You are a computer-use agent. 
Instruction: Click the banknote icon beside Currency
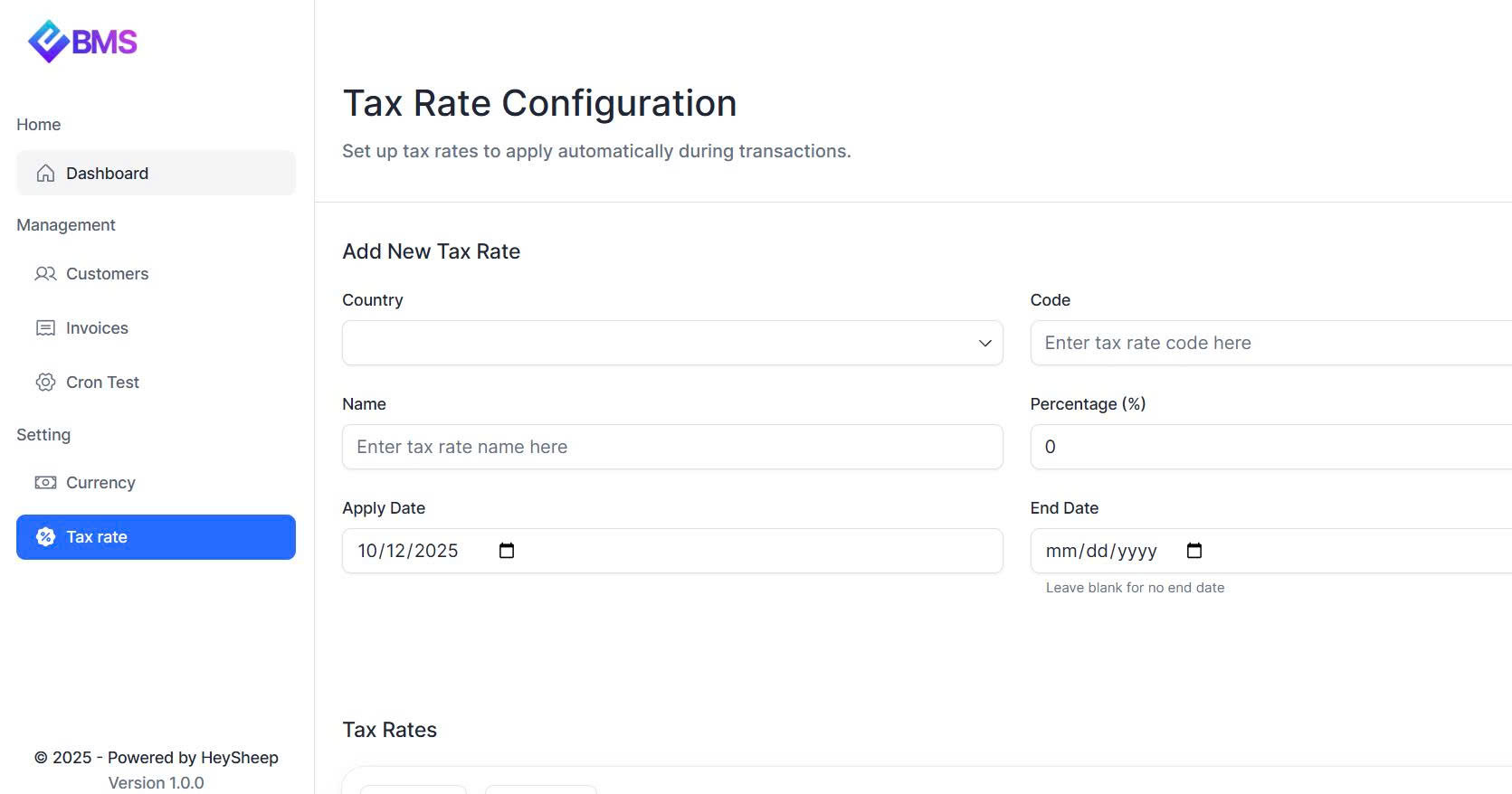coord(45,483)
